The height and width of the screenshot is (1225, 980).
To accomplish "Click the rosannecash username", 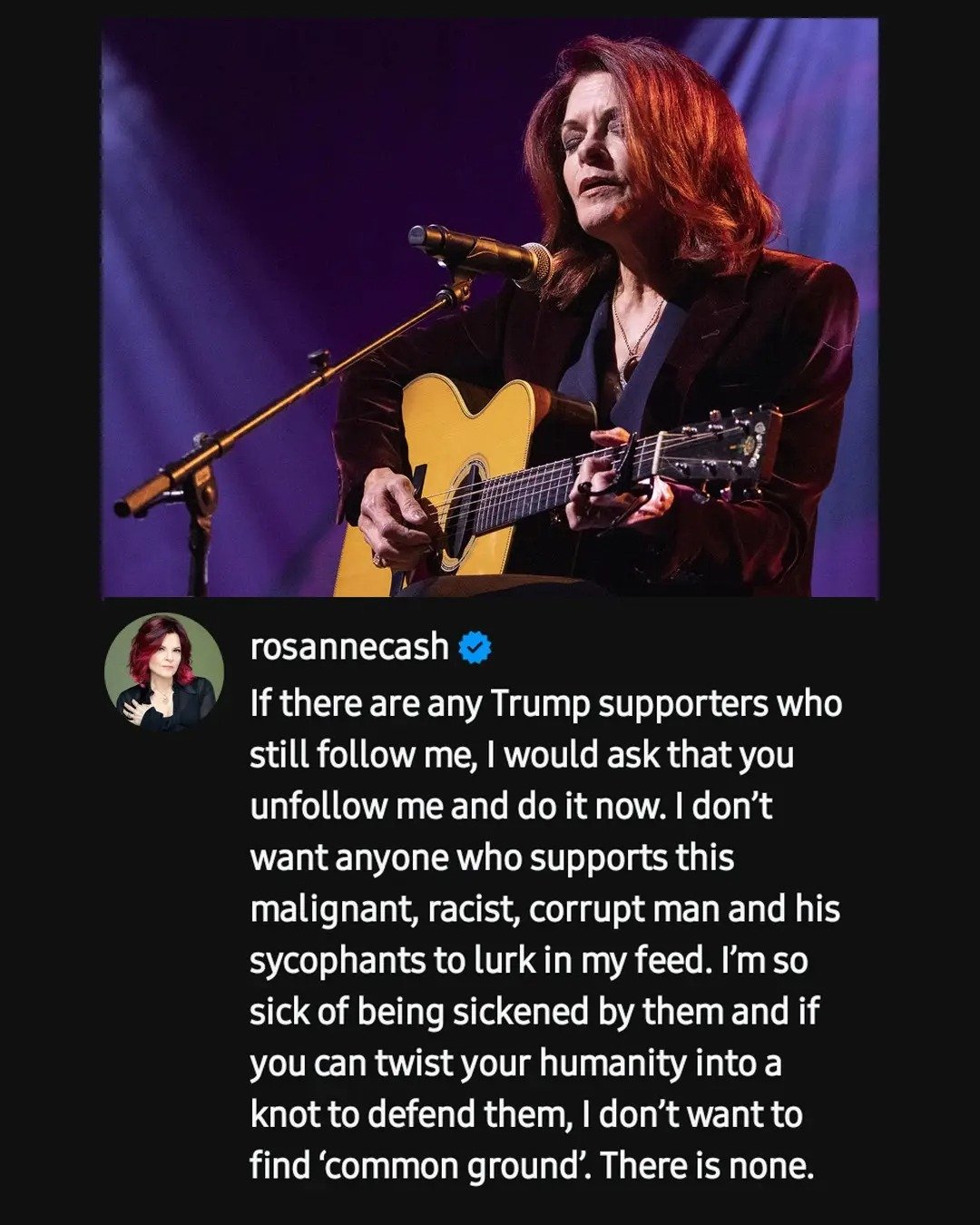I will (348, 647).
